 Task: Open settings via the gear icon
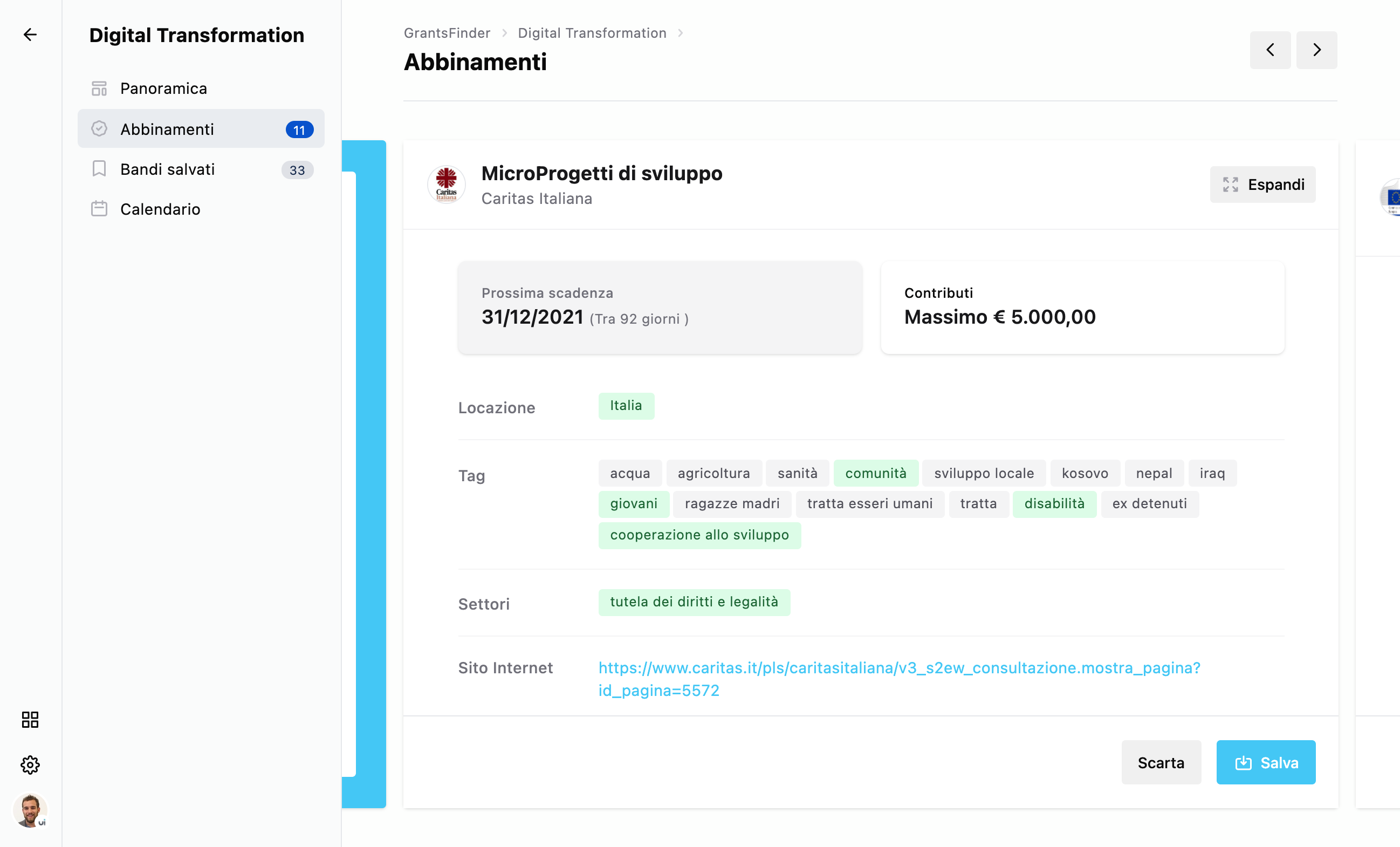coord(30,764)
